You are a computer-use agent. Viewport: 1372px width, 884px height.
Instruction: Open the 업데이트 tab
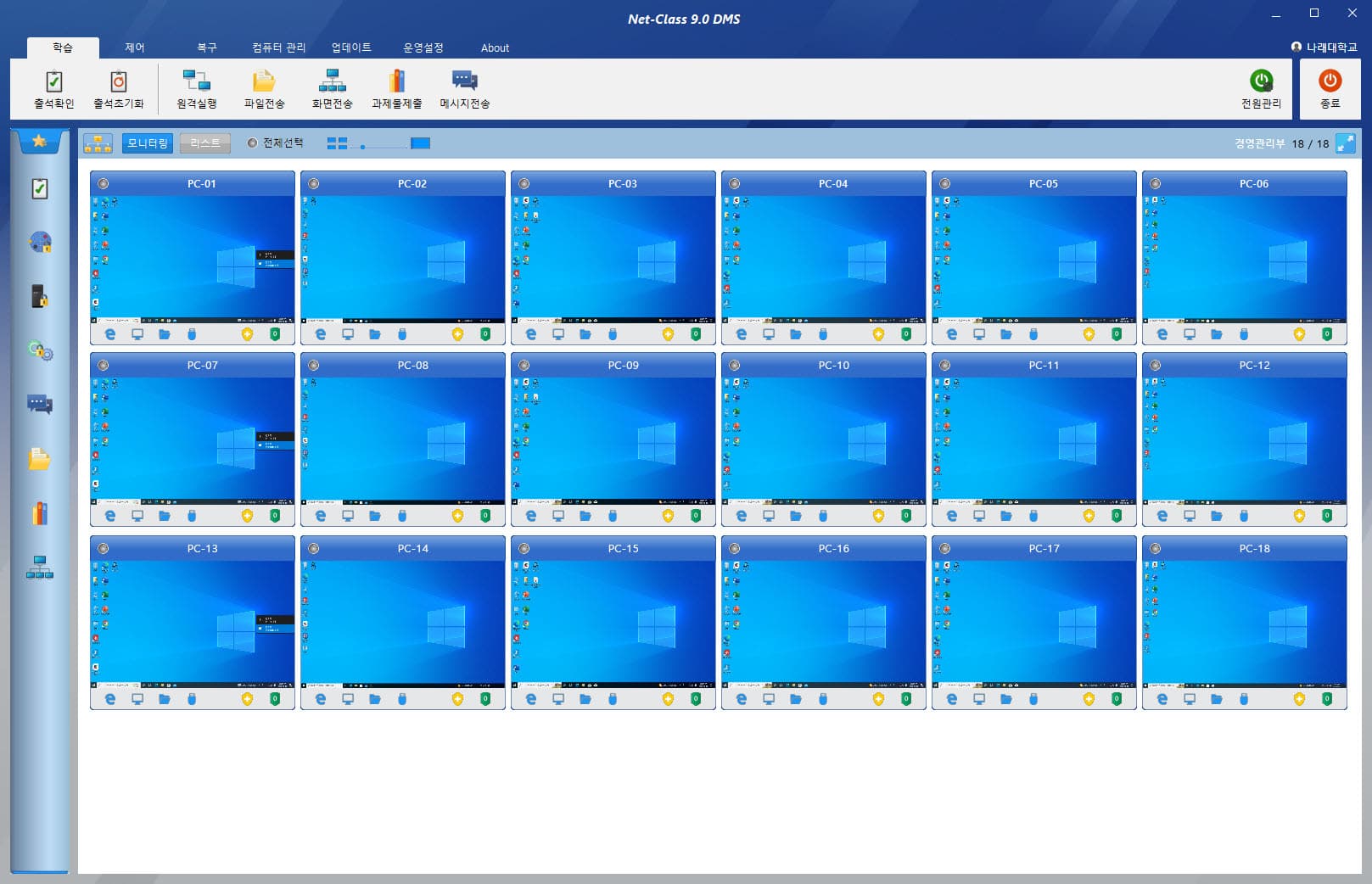click(x=351, y=48)
